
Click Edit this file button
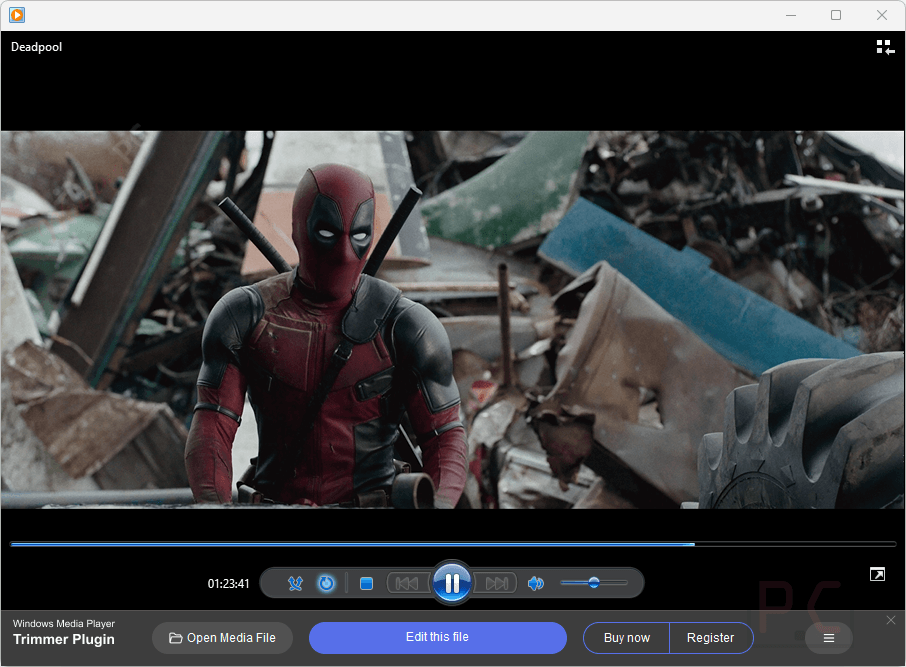[437, 638]
